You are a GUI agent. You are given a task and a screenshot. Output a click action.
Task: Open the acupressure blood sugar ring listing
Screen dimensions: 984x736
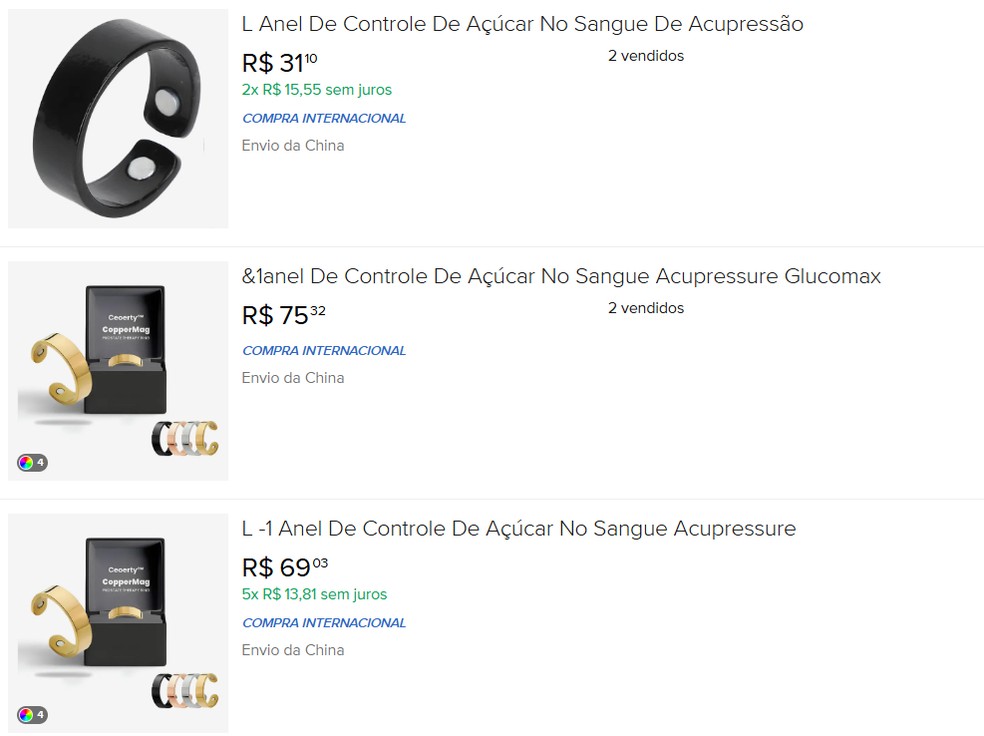[x=521, y=23]
